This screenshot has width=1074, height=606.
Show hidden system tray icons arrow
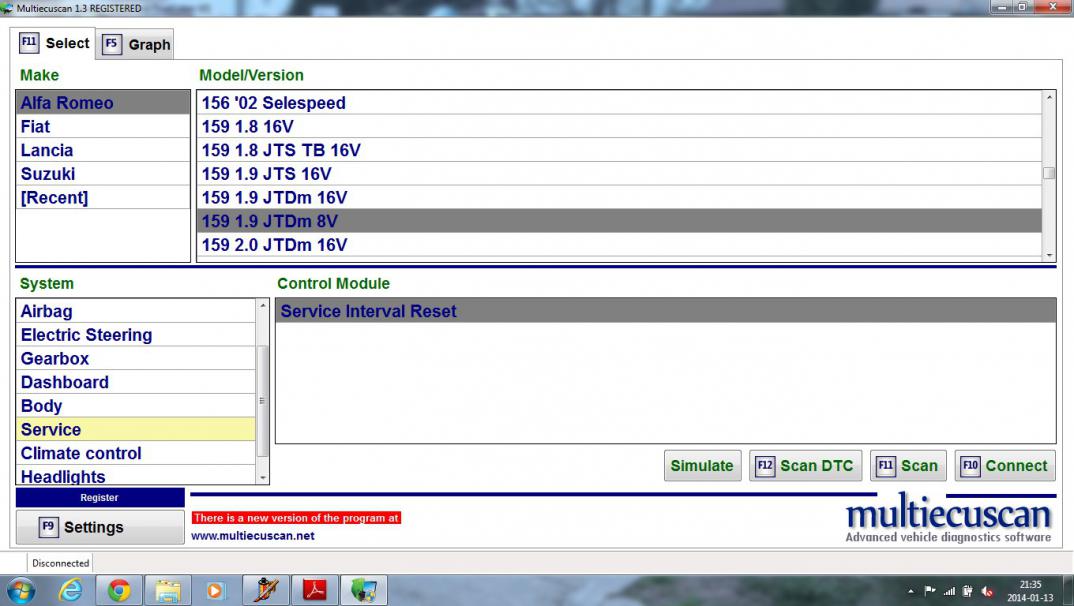coord(911,591)
